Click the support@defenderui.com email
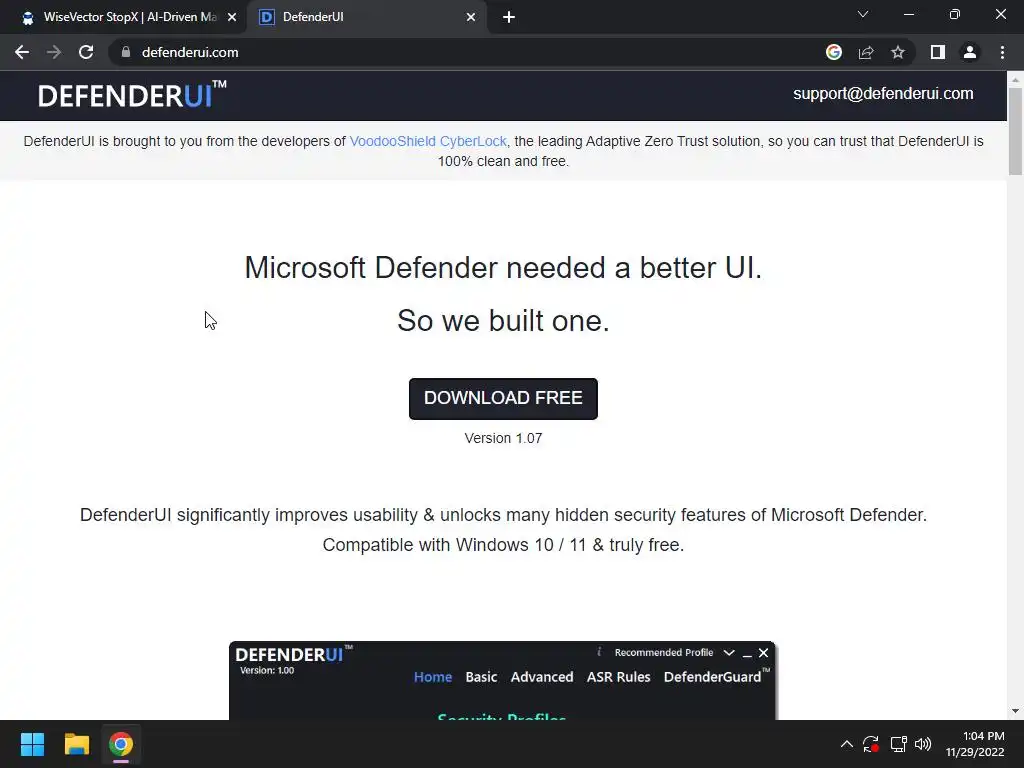Viewport: 1024px width, 768px height. 883,93
